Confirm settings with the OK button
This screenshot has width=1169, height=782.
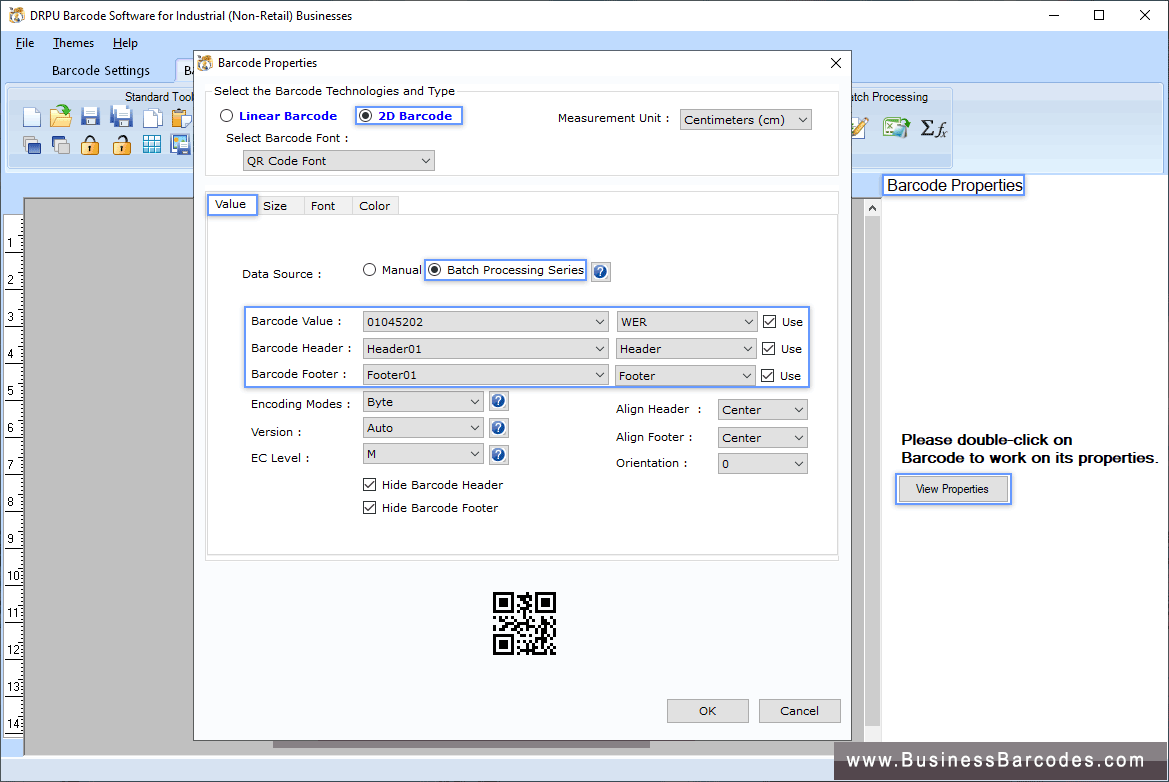(707, 710)
